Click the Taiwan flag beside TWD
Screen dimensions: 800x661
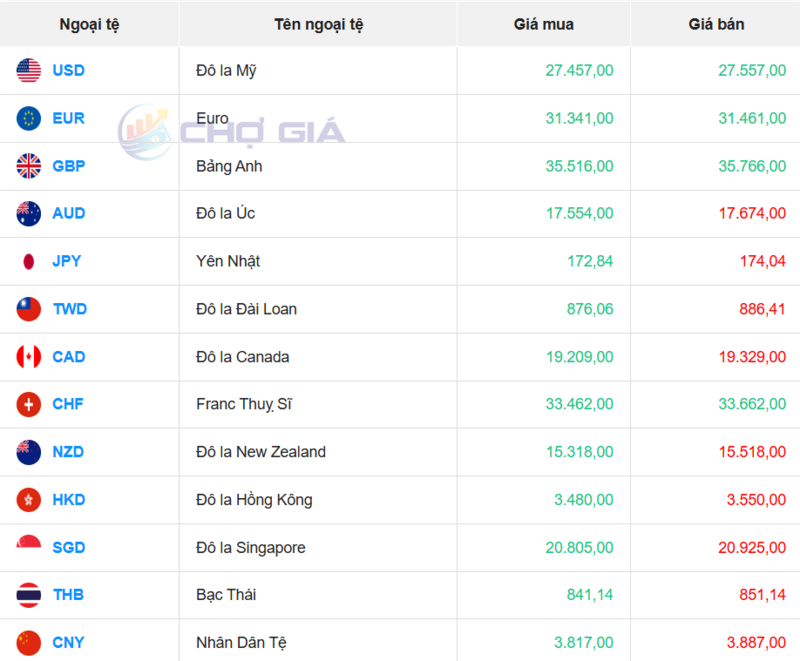[x=28, y=309]
